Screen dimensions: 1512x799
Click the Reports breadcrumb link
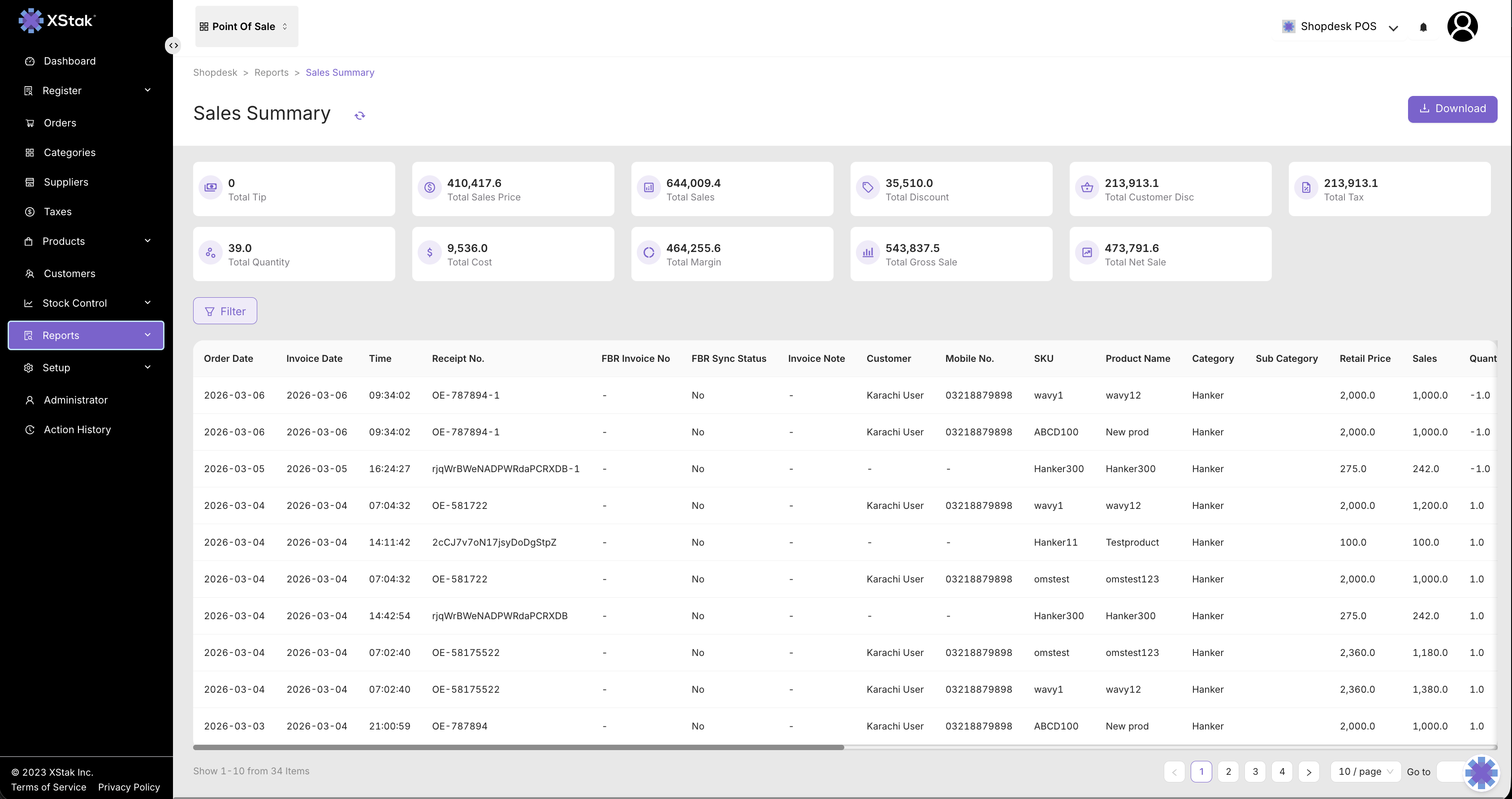[271, 73]
